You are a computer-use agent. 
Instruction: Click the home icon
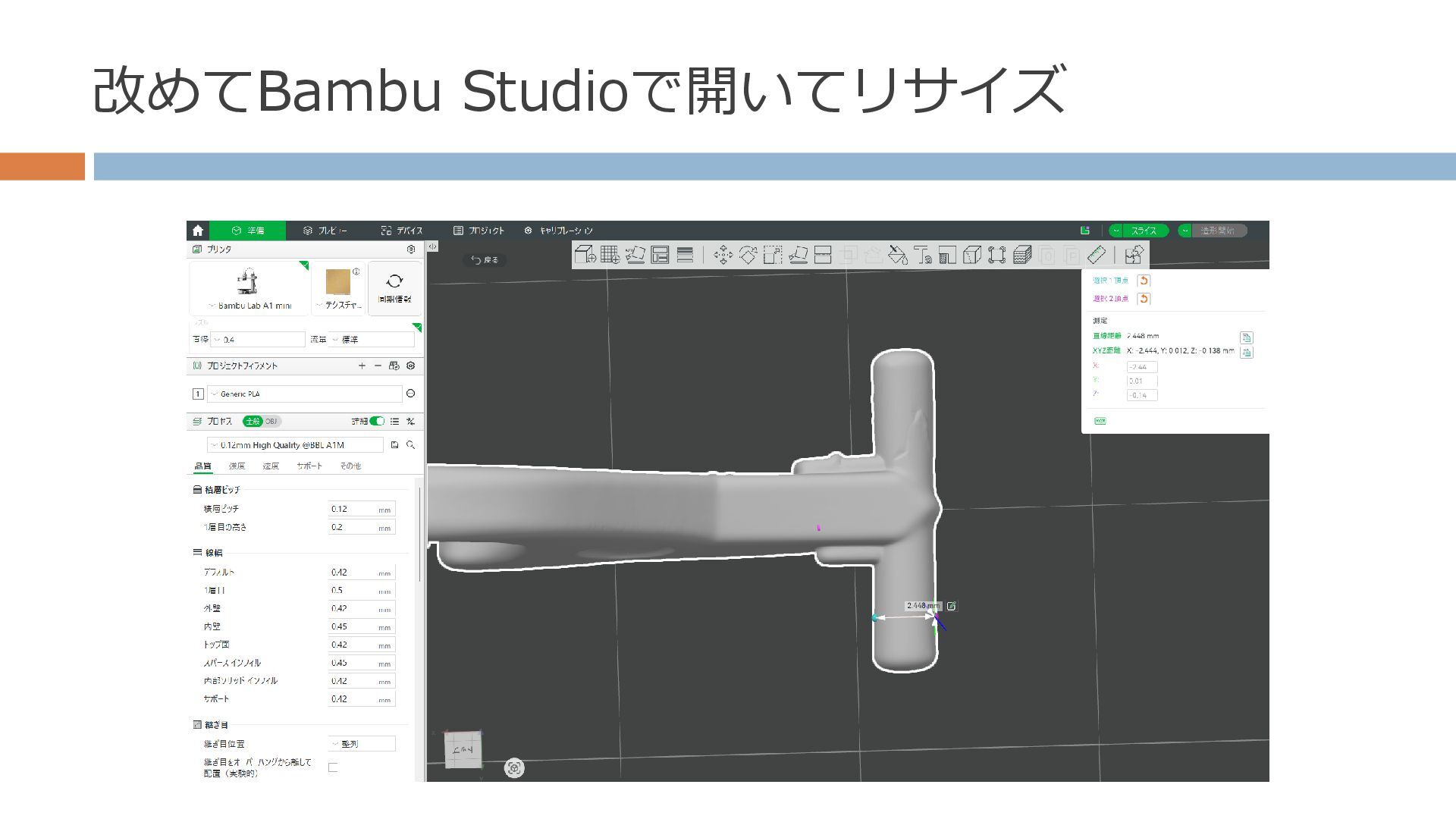click(197, 231)
